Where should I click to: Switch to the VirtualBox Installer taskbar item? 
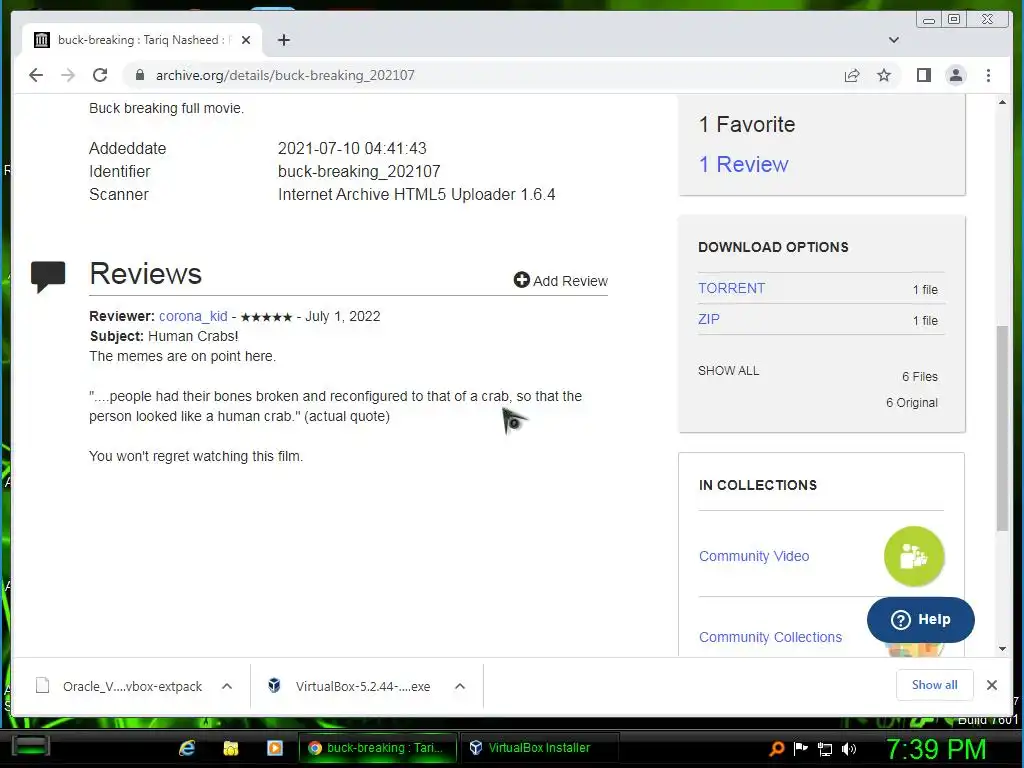click(x=539, y=748)
